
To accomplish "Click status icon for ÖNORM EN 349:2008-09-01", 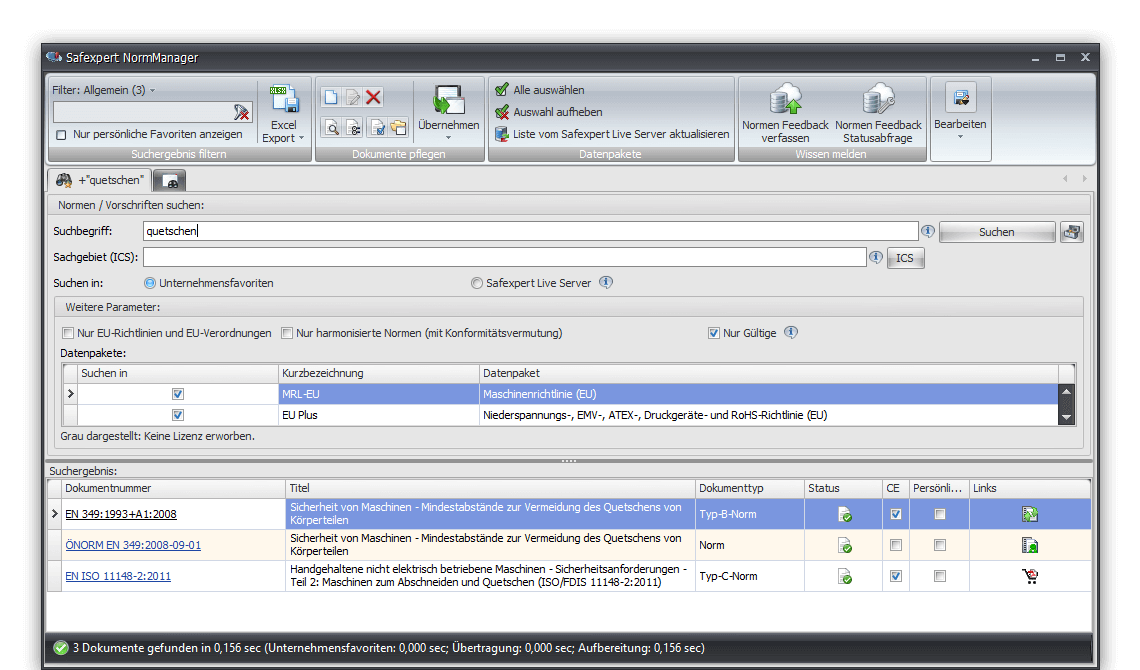I will (x=844, y=545).
